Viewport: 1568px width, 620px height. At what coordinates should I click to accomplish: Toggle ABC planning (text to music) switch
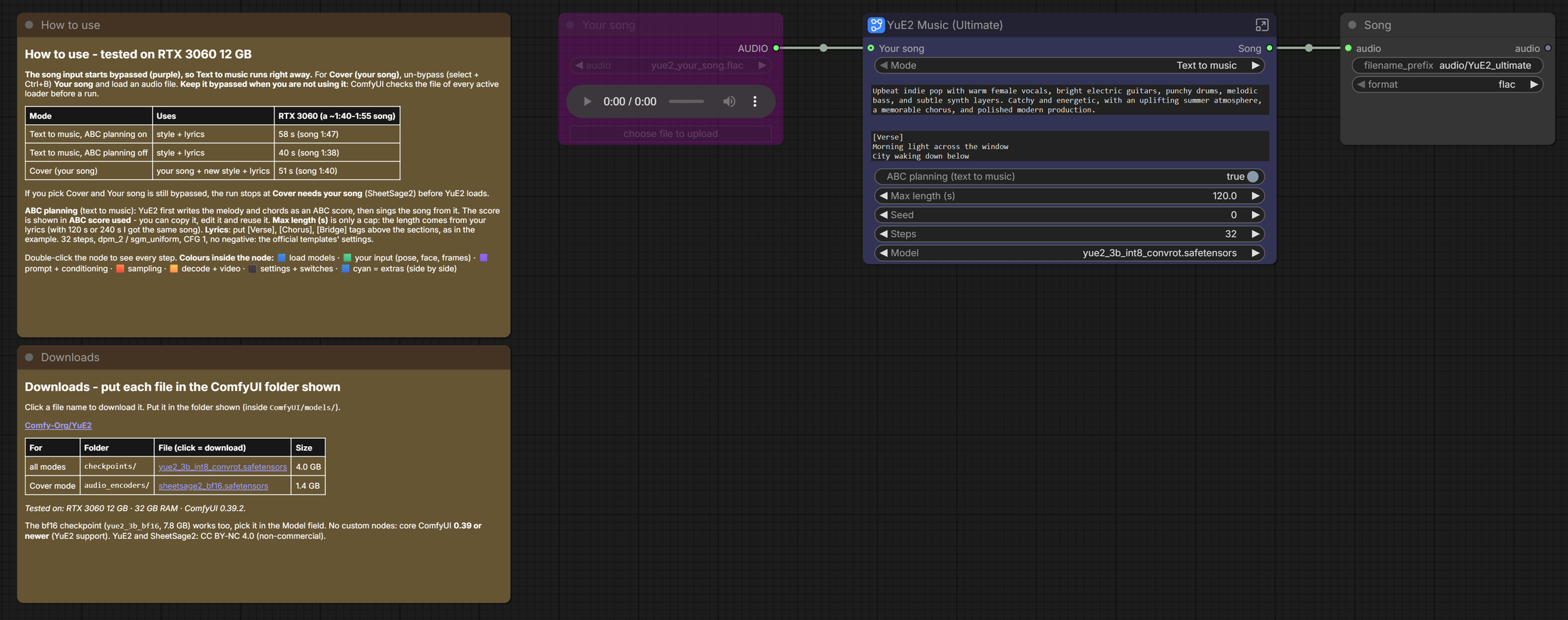1252,177
